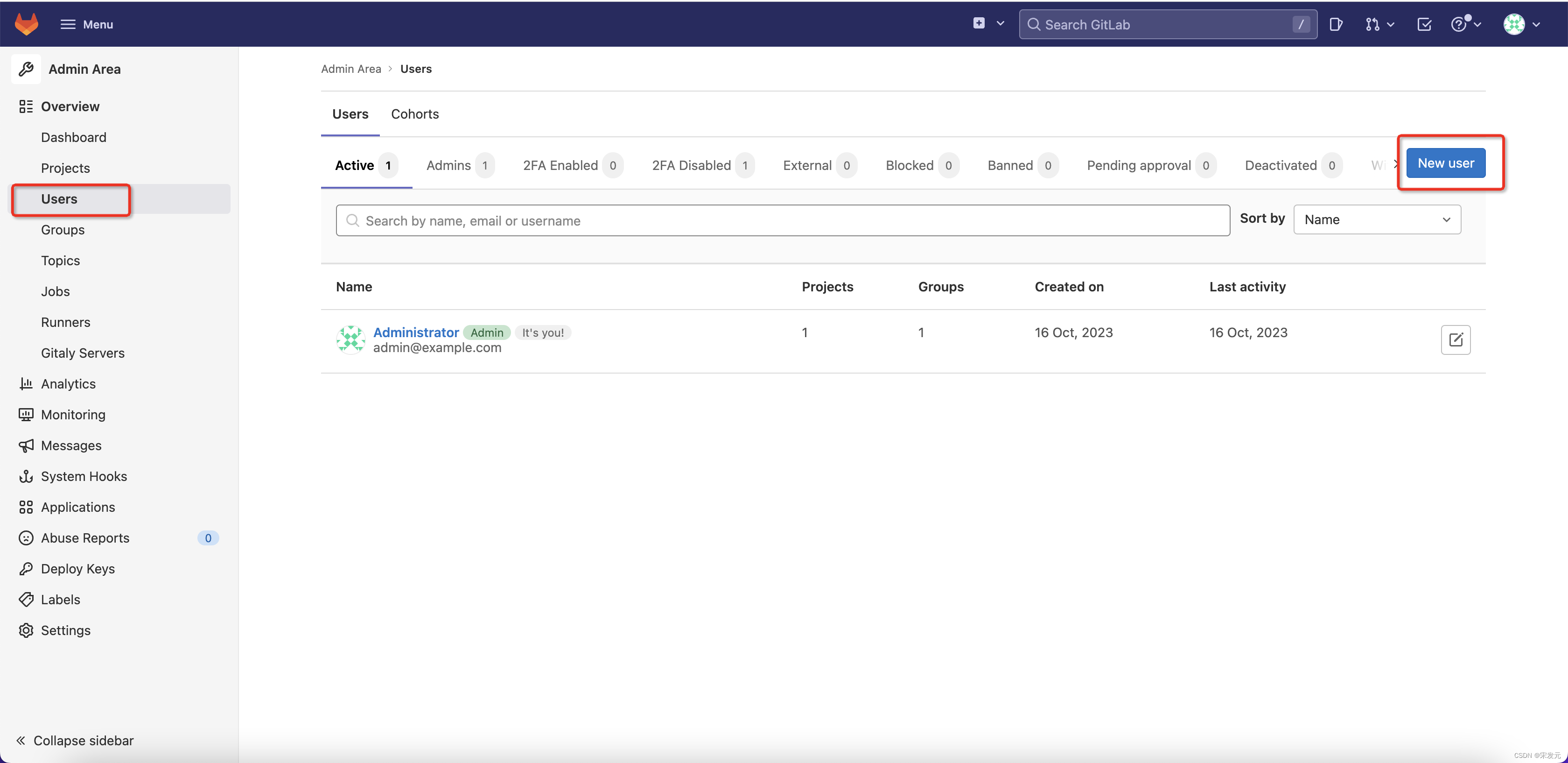This screenshot has height=763, width=1568.
Task: Open Runners in the sidebar
Action: (x=66, y=322)
